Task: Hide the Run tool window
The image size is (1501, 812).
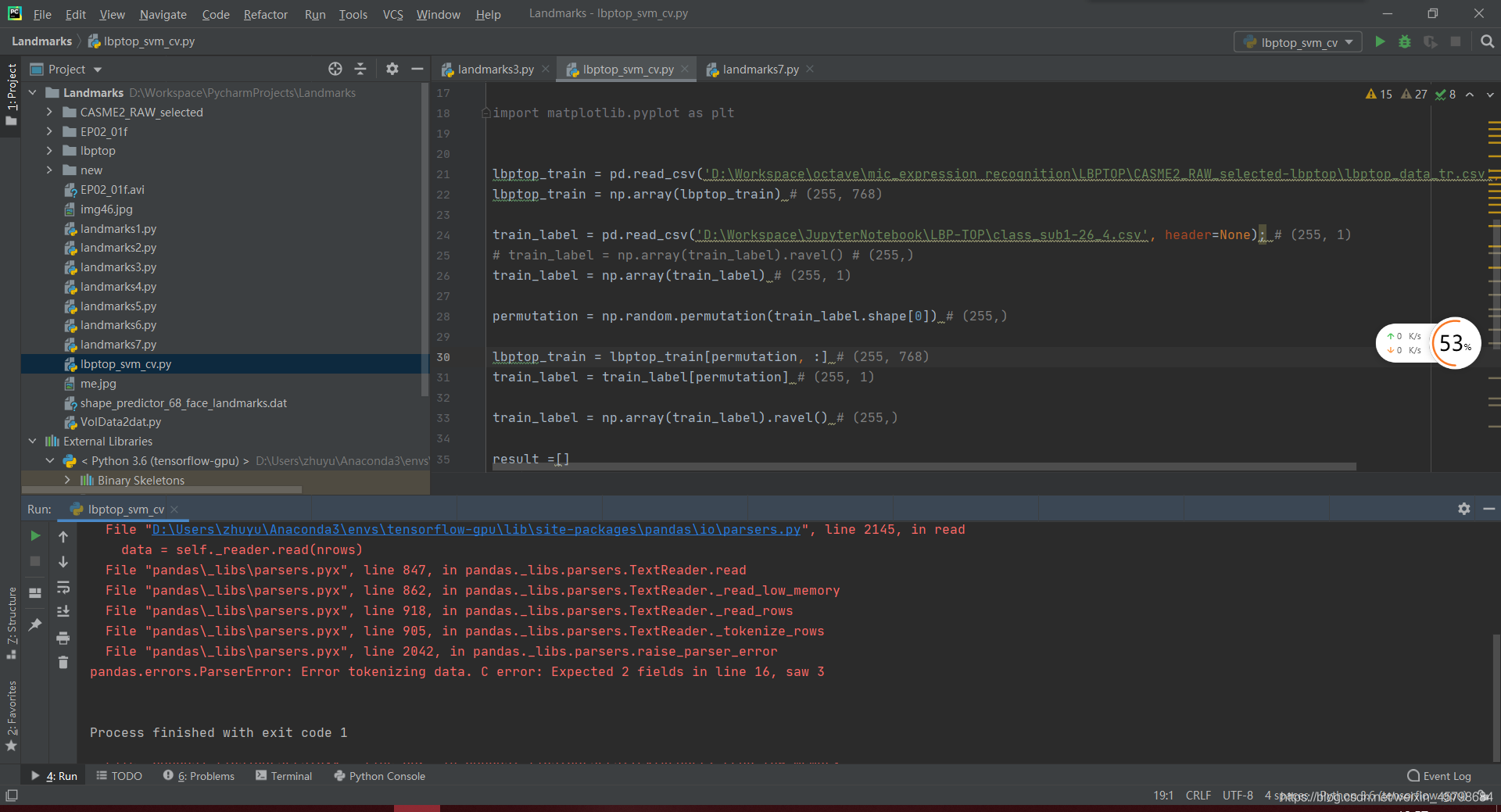Action: click(1489, 509)
